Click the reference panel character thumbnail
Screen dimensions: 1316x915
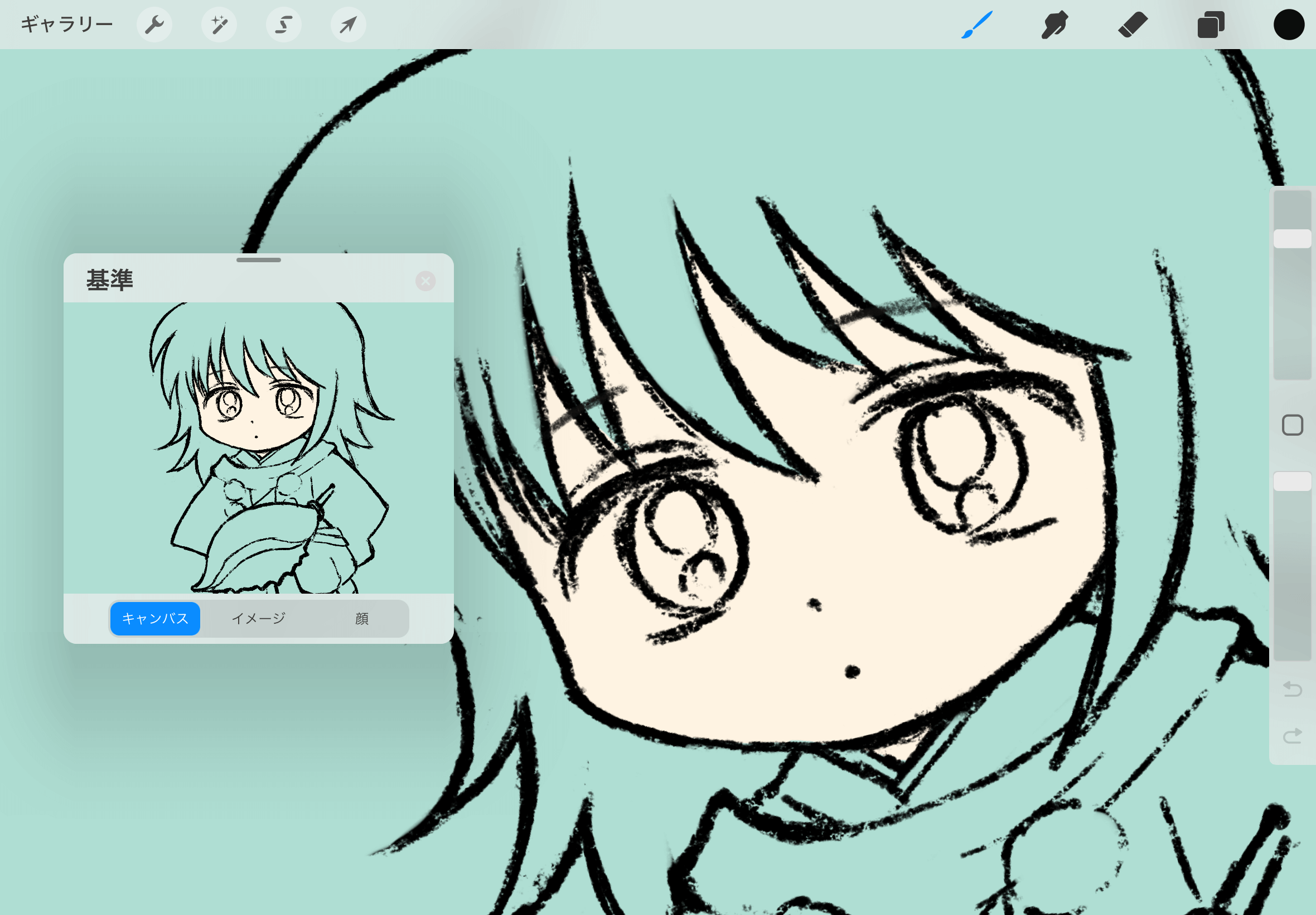[x=258, y=447]
